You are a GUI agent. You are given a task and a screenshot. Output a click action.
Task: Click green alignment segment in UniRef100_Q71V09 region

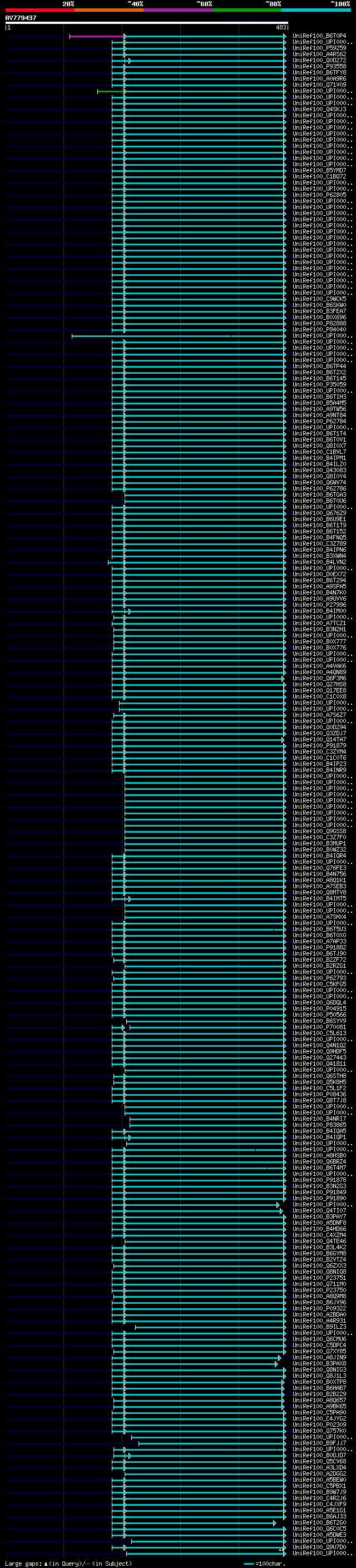tap(111, 91)
